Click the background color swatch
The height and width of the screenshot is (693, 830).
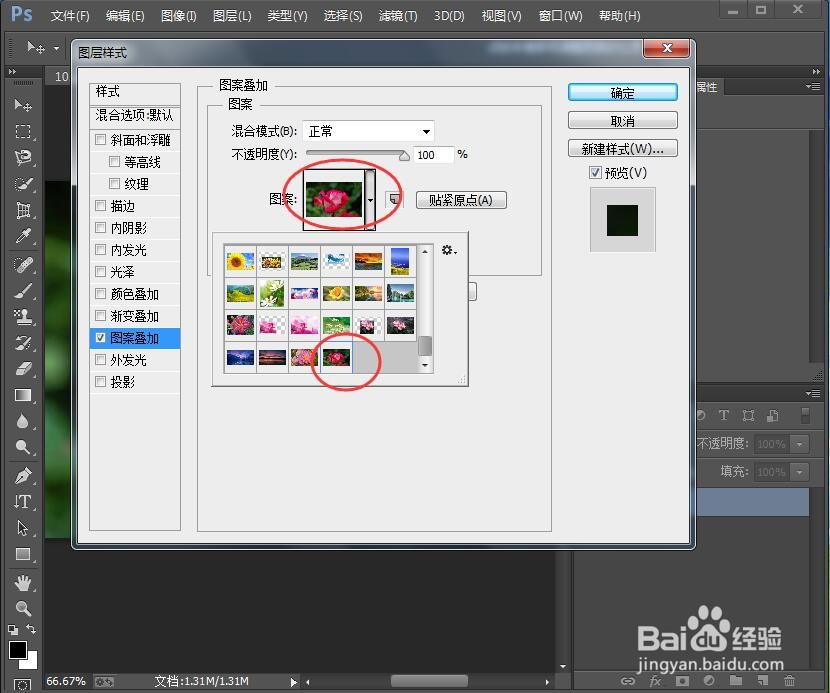pos(32,663)
